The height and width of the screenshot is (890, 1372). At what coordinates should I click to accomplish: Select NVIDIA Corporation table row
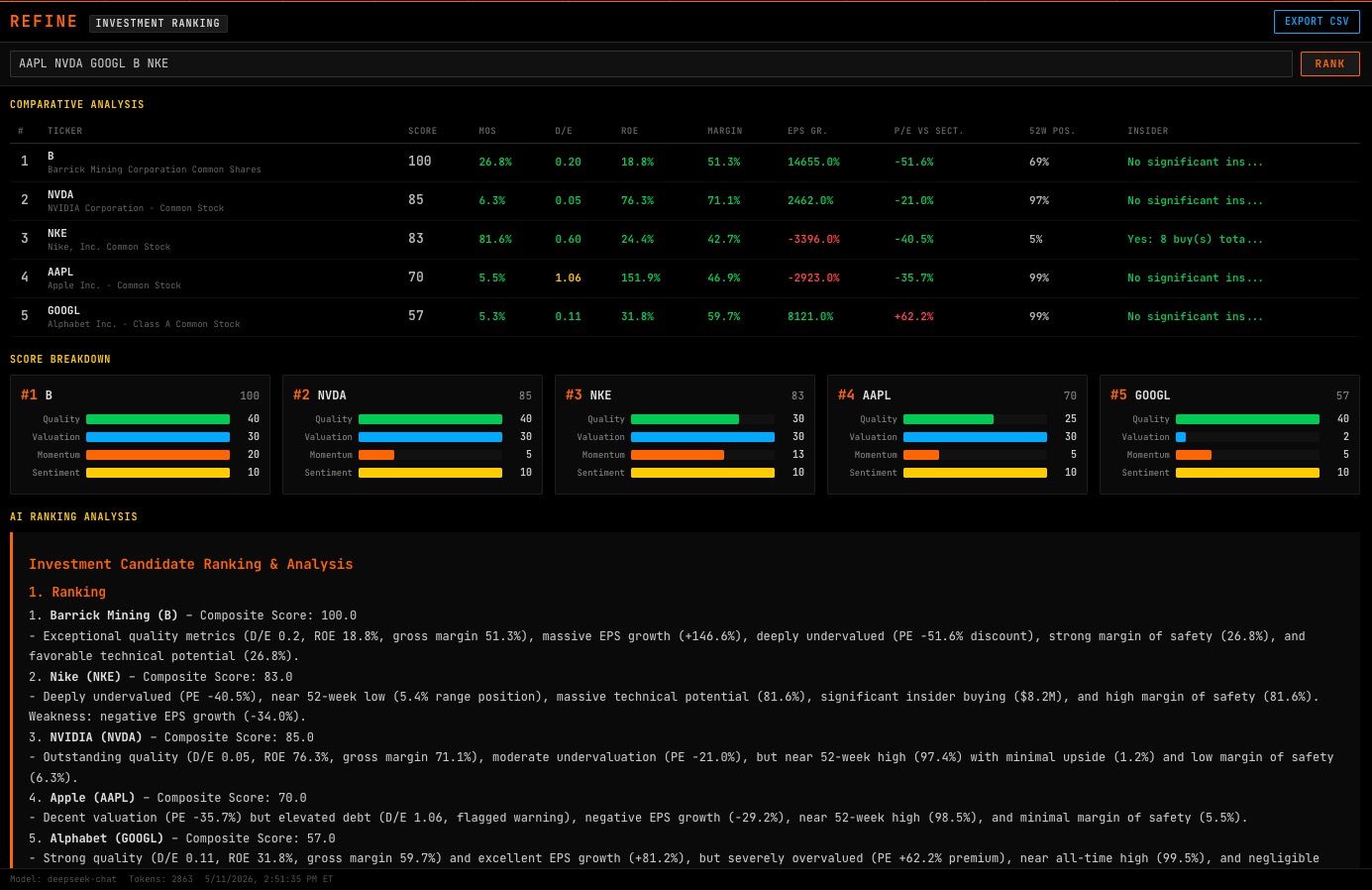[685, 201]
